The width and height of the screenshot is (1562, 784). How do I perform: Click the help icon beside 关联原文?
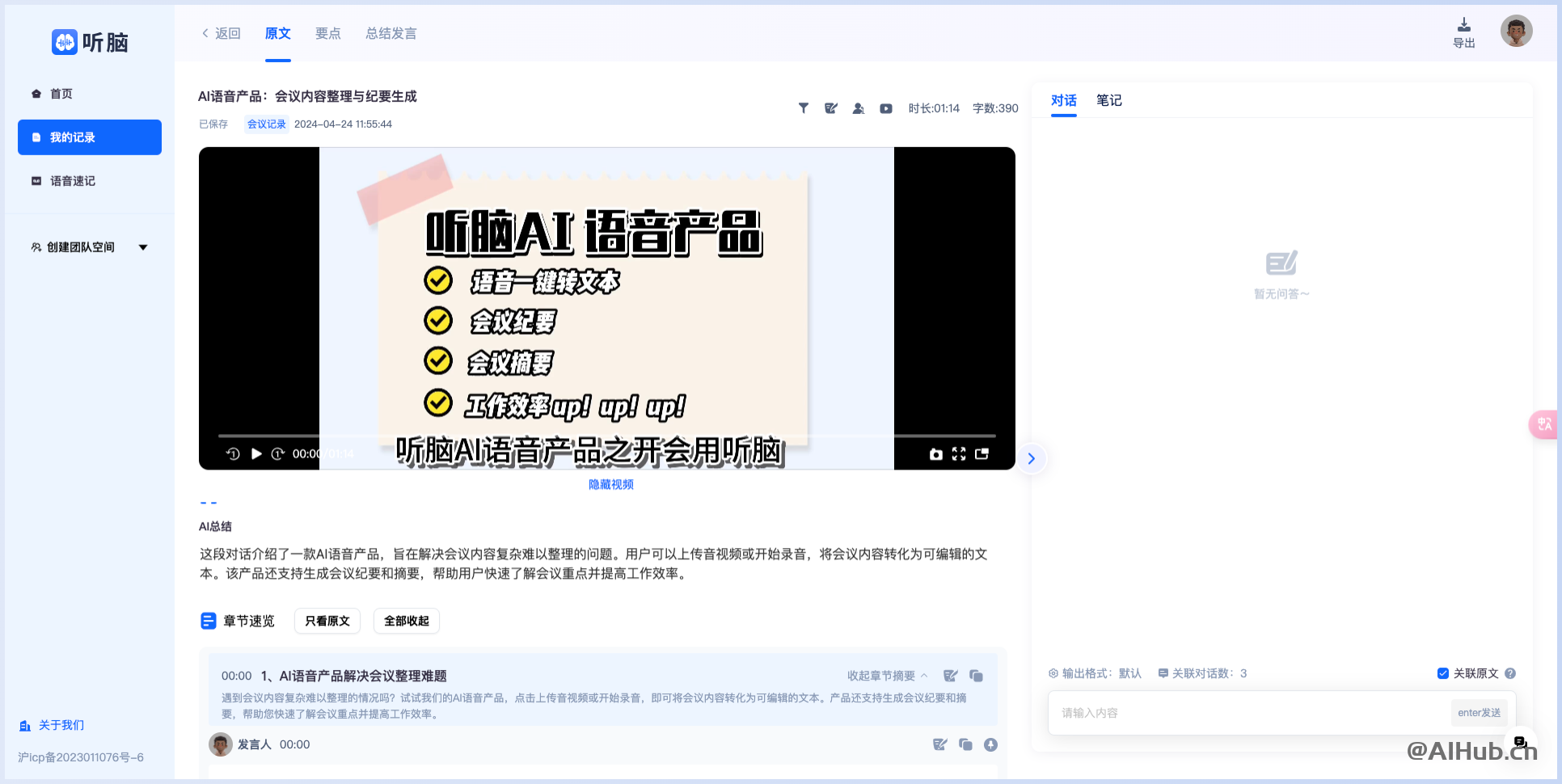[x=1510, y=673]
